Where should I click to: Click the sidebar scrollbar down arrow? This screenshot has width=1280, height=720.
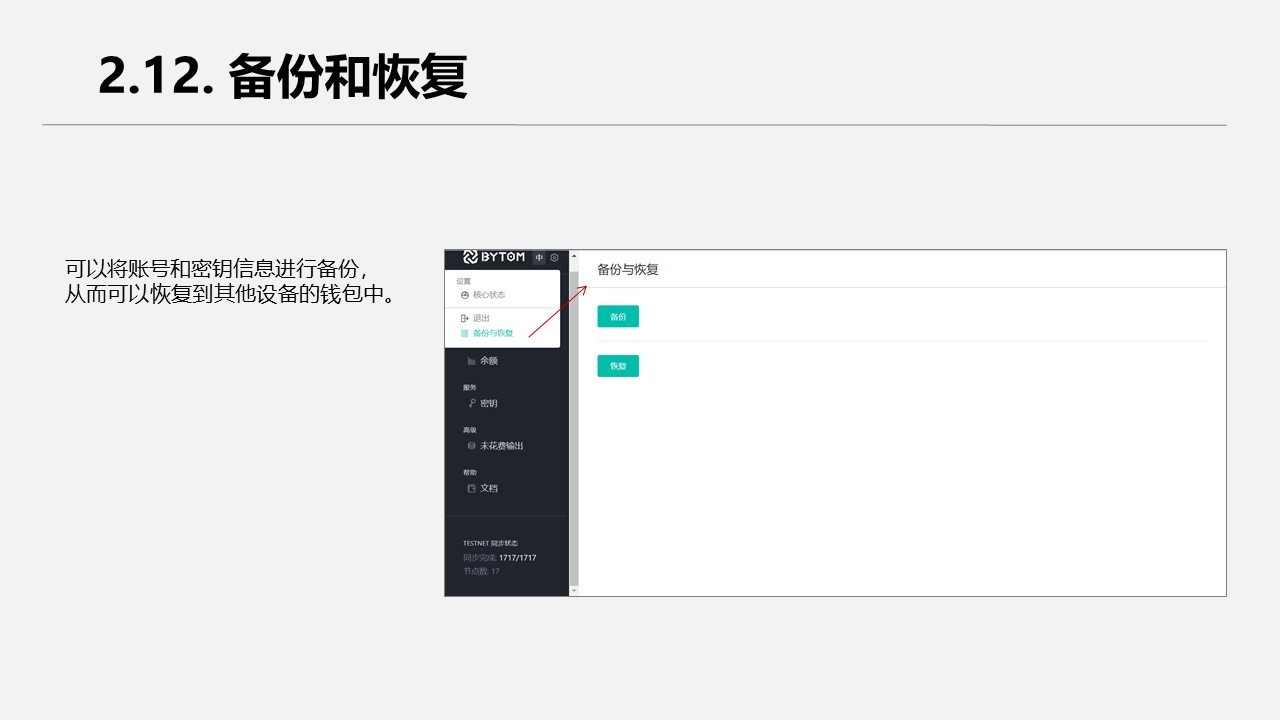(574, 591)
